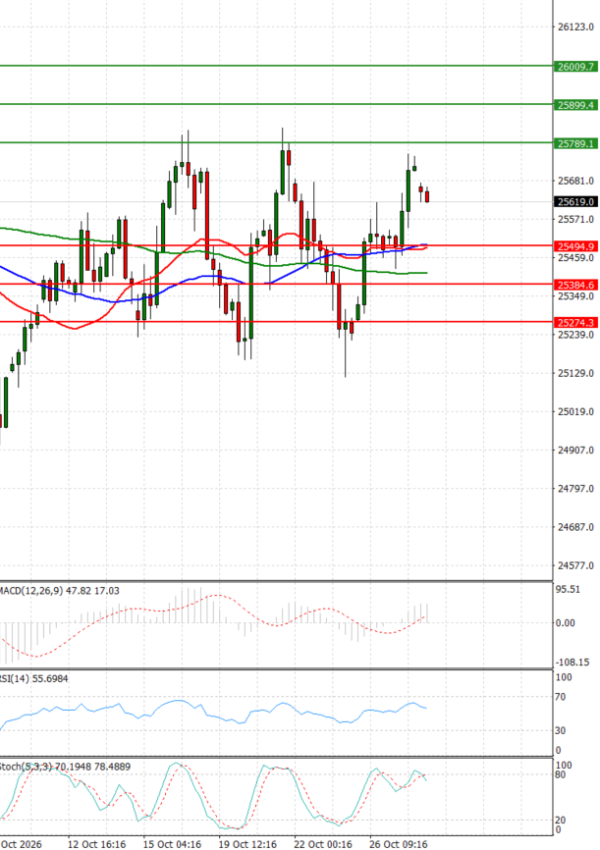Viewport: 600px width, 850px height.
Task: Click the 24797.0 price axis value
Action: click(576, 489)
